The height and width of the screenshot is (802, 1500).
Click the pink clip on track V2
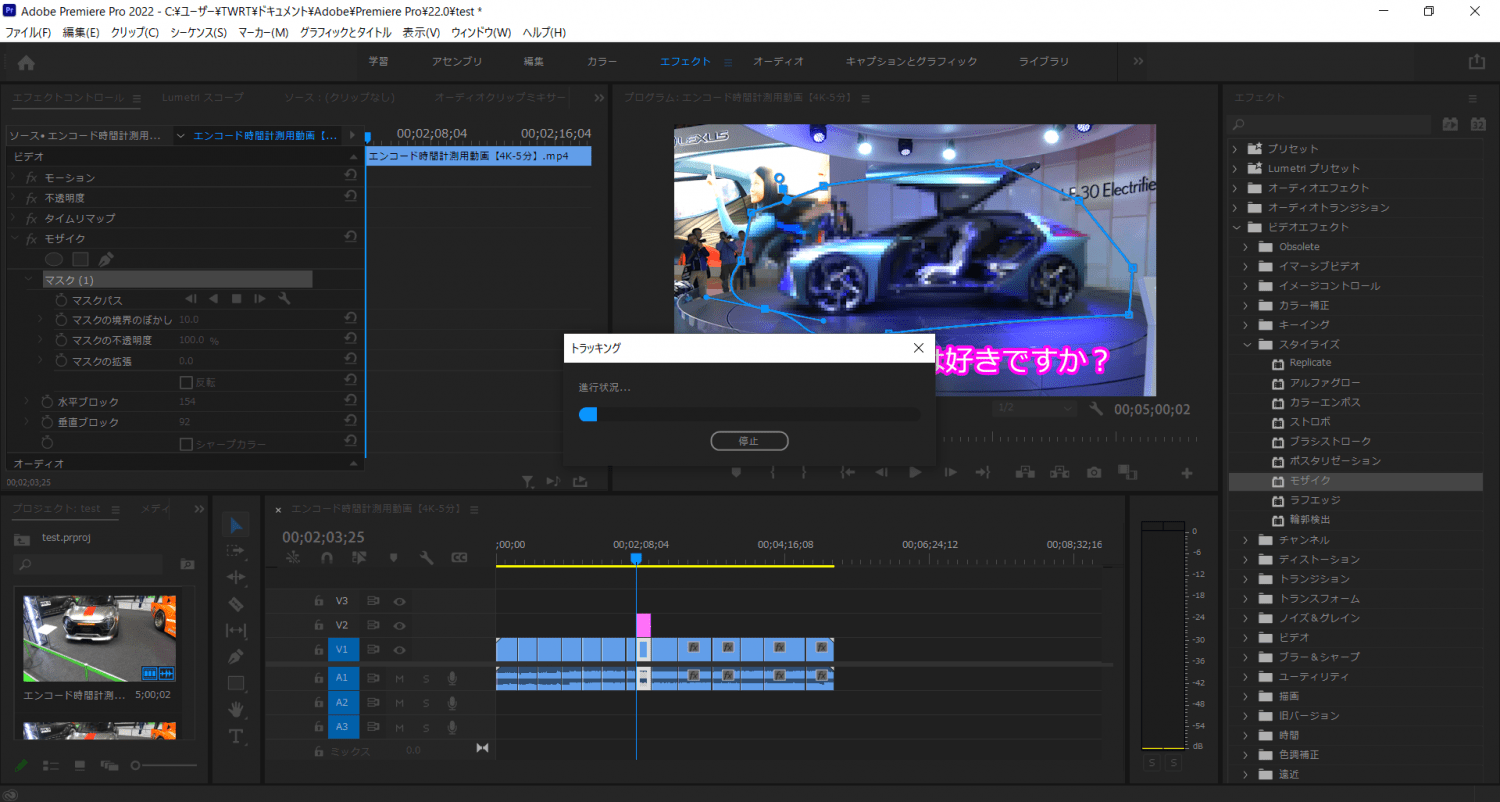(x=643, y=625)
